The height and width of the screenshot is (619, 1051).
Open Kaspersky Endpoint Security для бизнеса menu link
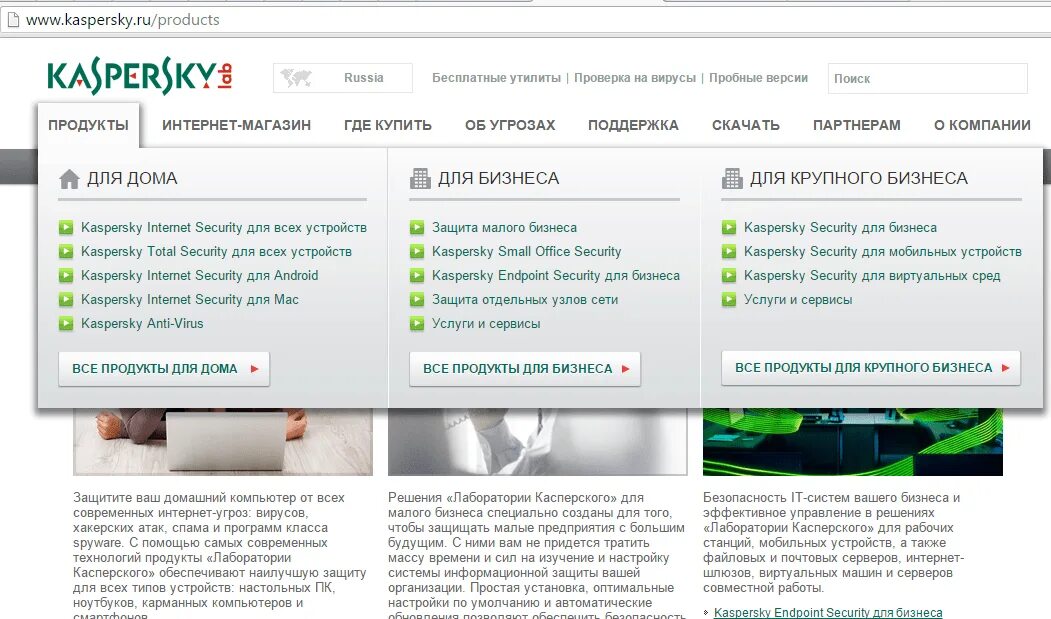[556, 276]
